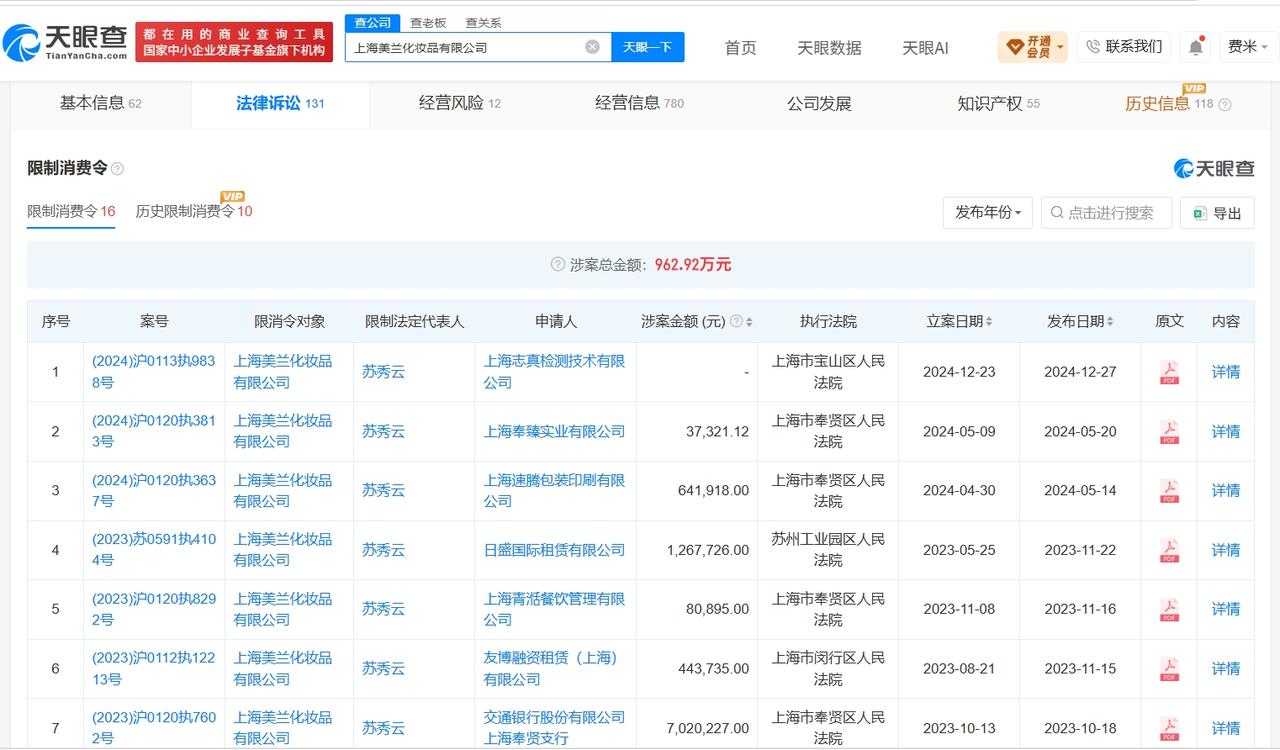Open 详情 for case (2023)沪0112执12213号
Viewport: 1280px width, 750px height.
tap(1226, 669)
